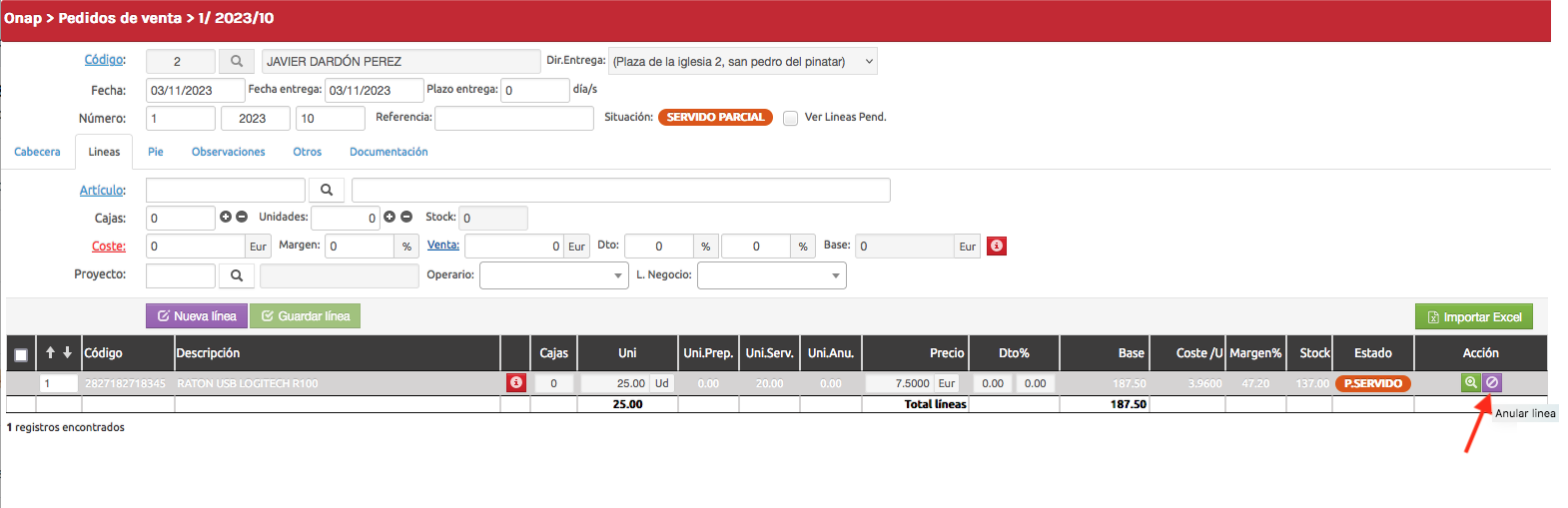The height and width of the screenshot is (508, 1568).
Task: Click the purple Anular línea cancel icon
Action: (x=1492, y=382)
